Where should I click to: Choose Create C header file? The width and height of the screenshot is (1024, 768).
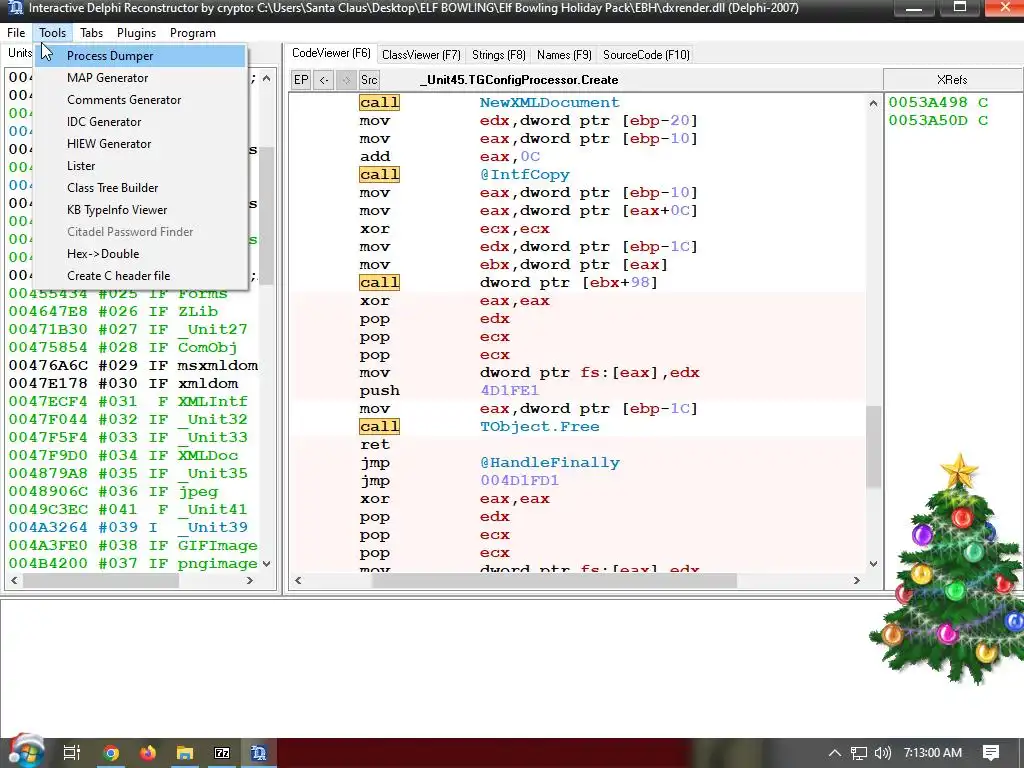(x=140, y=276)
